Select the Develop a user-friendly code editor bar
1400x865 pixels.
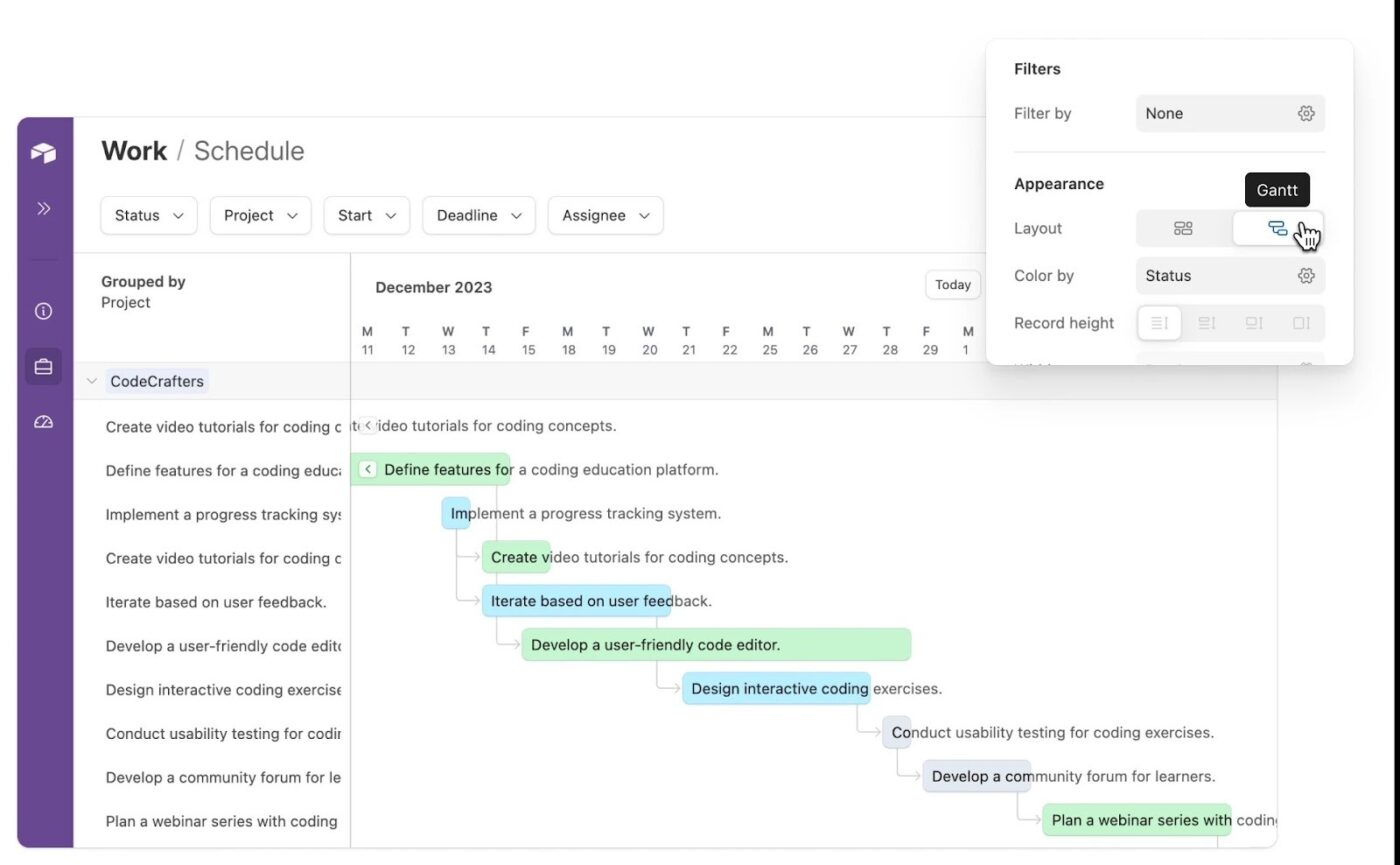pyautogui.click(x=714, y=644)
